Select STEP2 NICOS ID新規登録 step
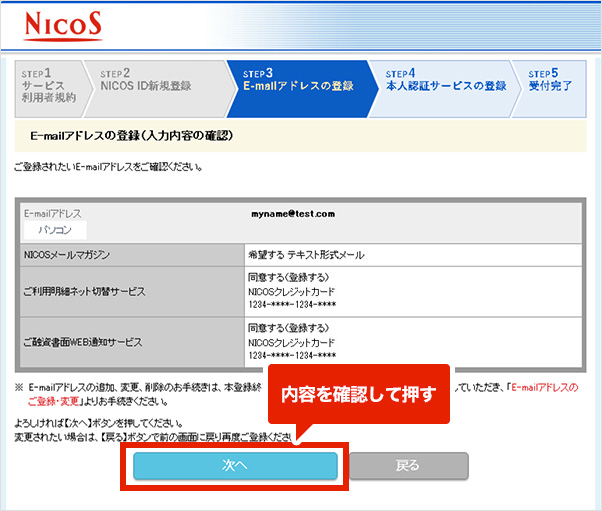This screenshot has width=602, height=511. 146,80
